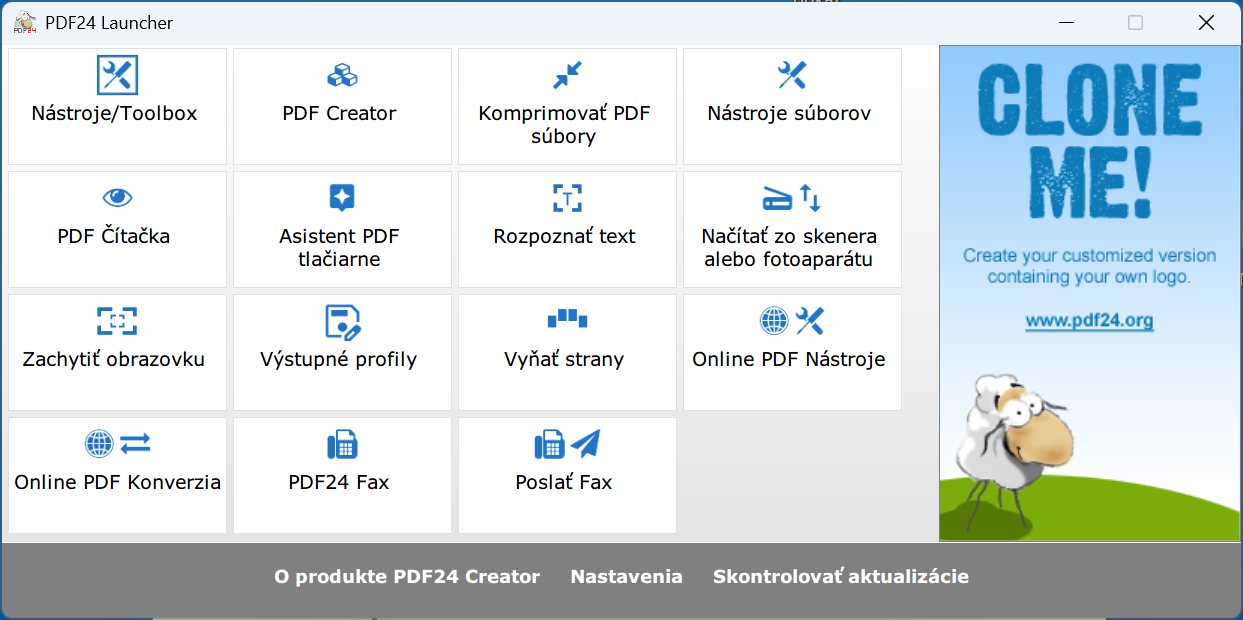Follow the www.pdf24.org link
The image size is (1243, 620).
pos(1089,321)
